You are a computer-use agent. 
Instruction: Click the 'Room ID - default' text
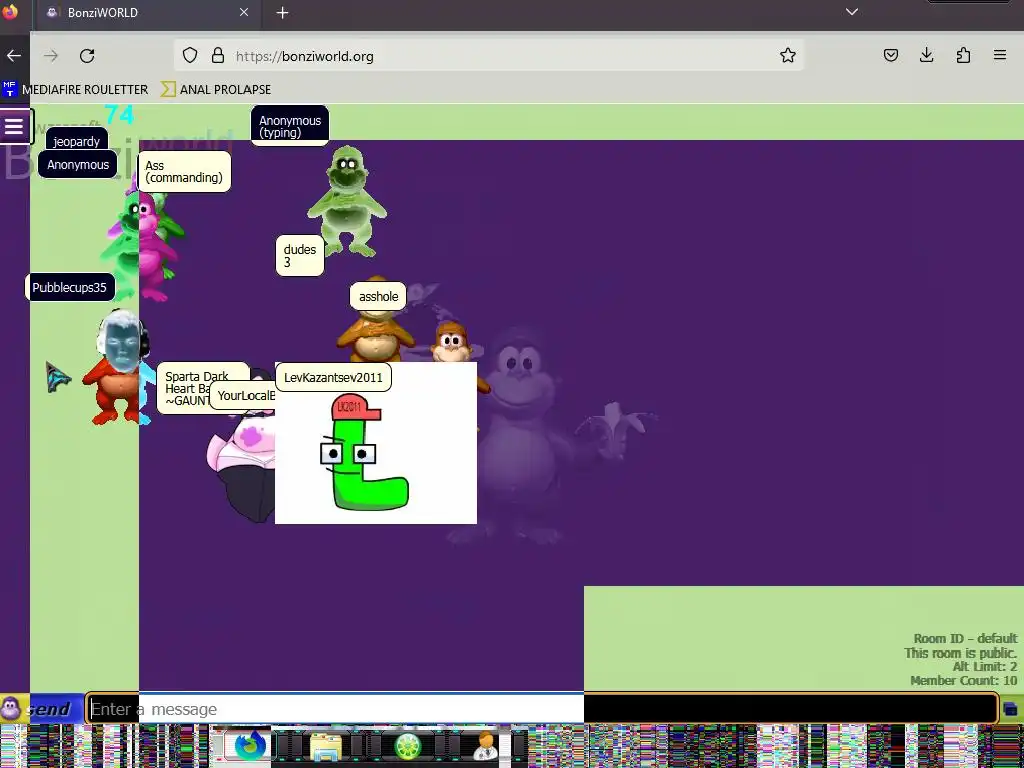point(965,638)
